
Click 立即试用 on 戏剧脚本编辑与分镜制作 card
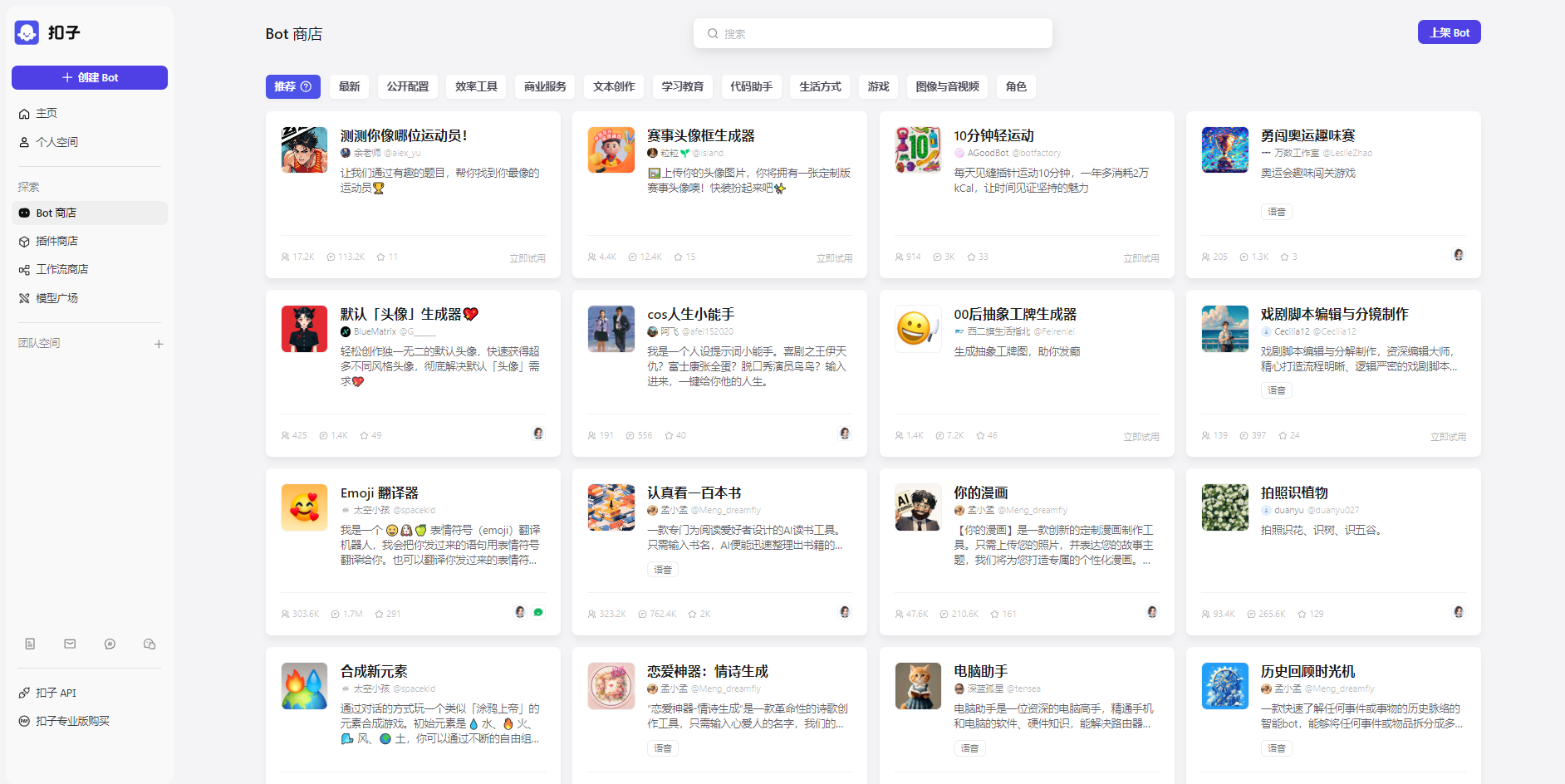tap(1448, 437)
